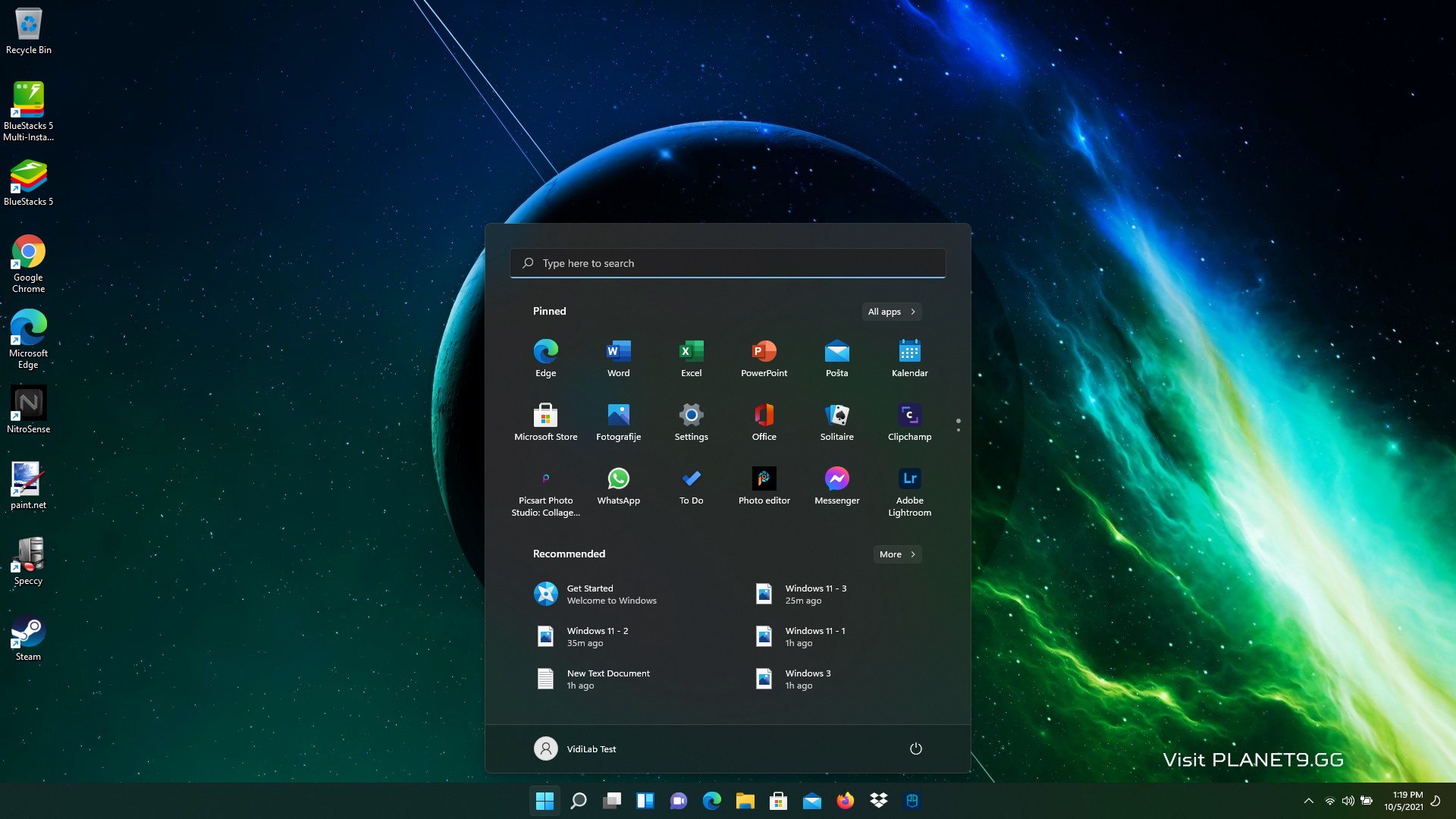This screenshot has height=819, width=1456.
Task: Open Clipchamp from pinned apps
Action: coord(909,422)
